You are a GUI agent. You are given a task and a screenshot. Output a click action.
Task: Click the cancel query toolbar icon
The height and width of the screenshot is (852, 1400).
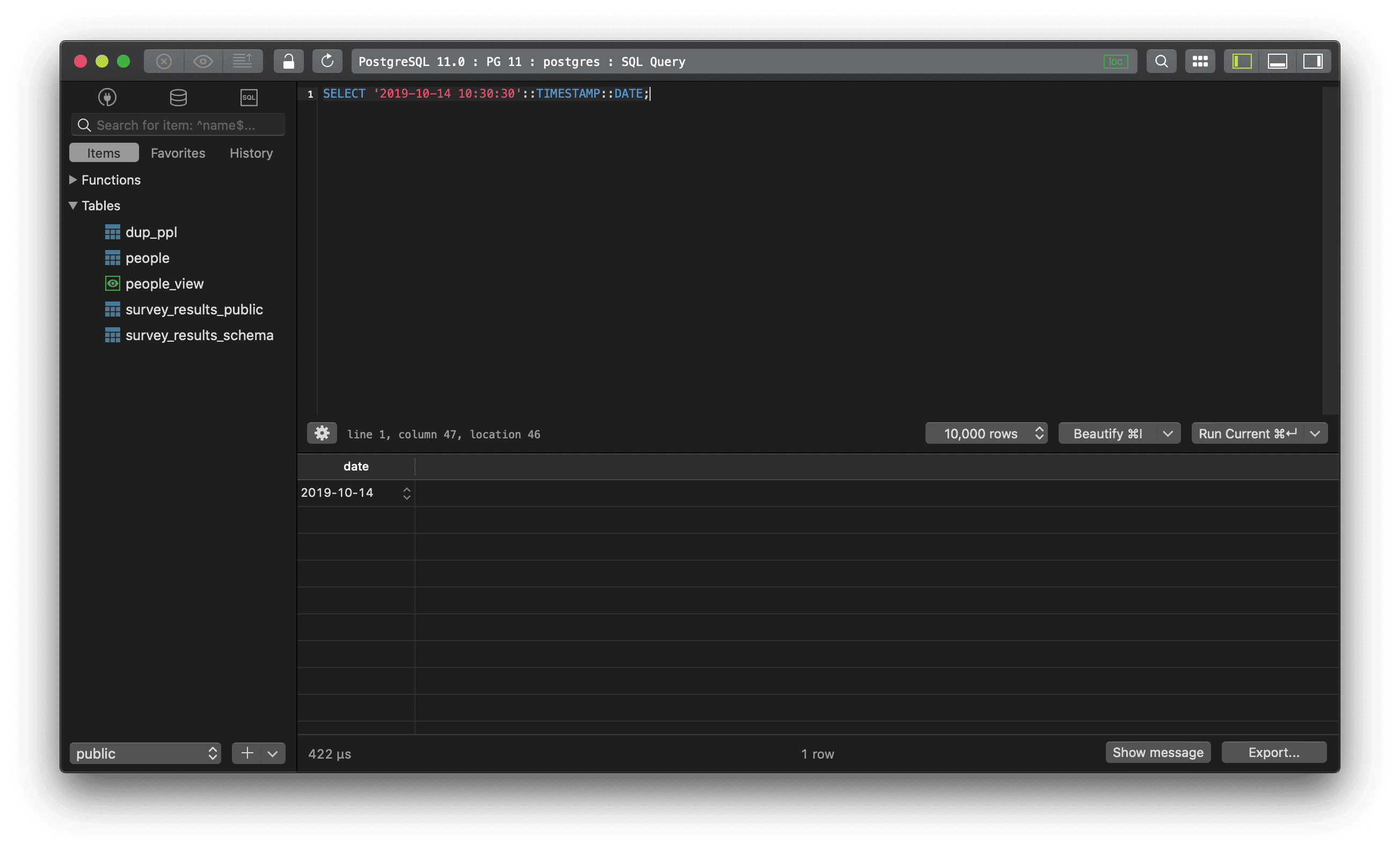coord(164,61)
